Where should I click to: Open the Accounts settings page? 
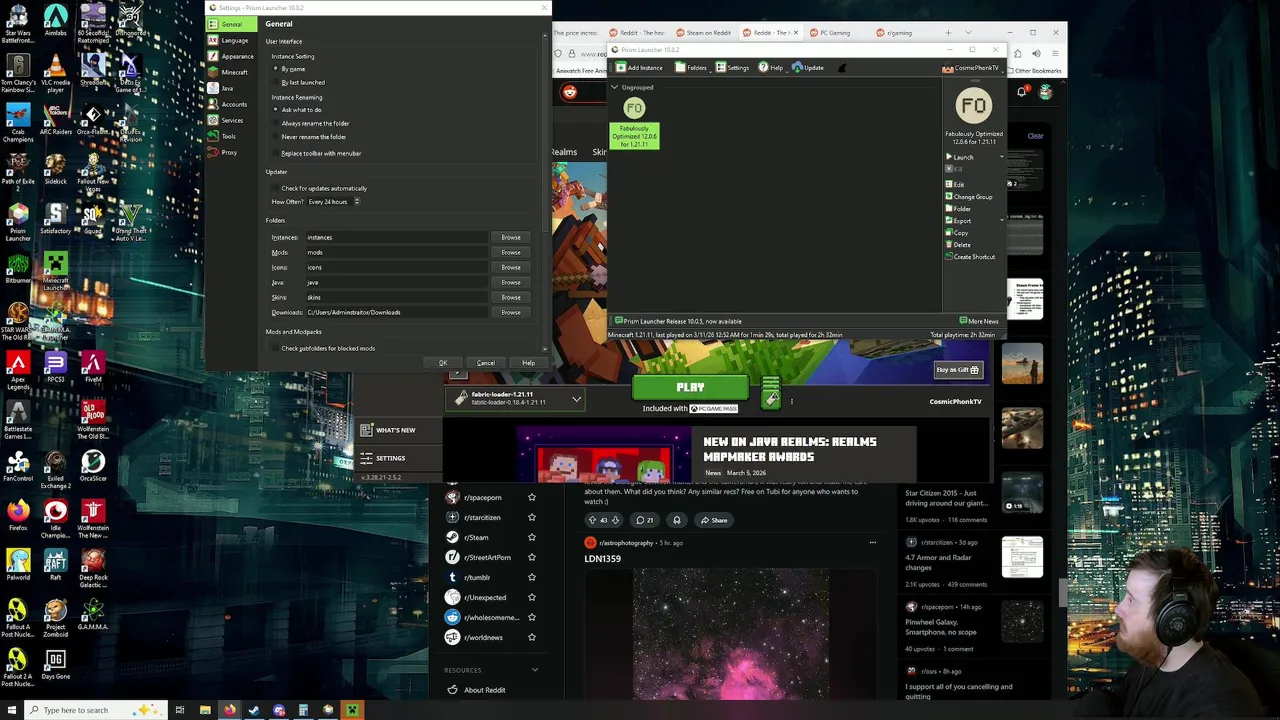click(230, 104)
